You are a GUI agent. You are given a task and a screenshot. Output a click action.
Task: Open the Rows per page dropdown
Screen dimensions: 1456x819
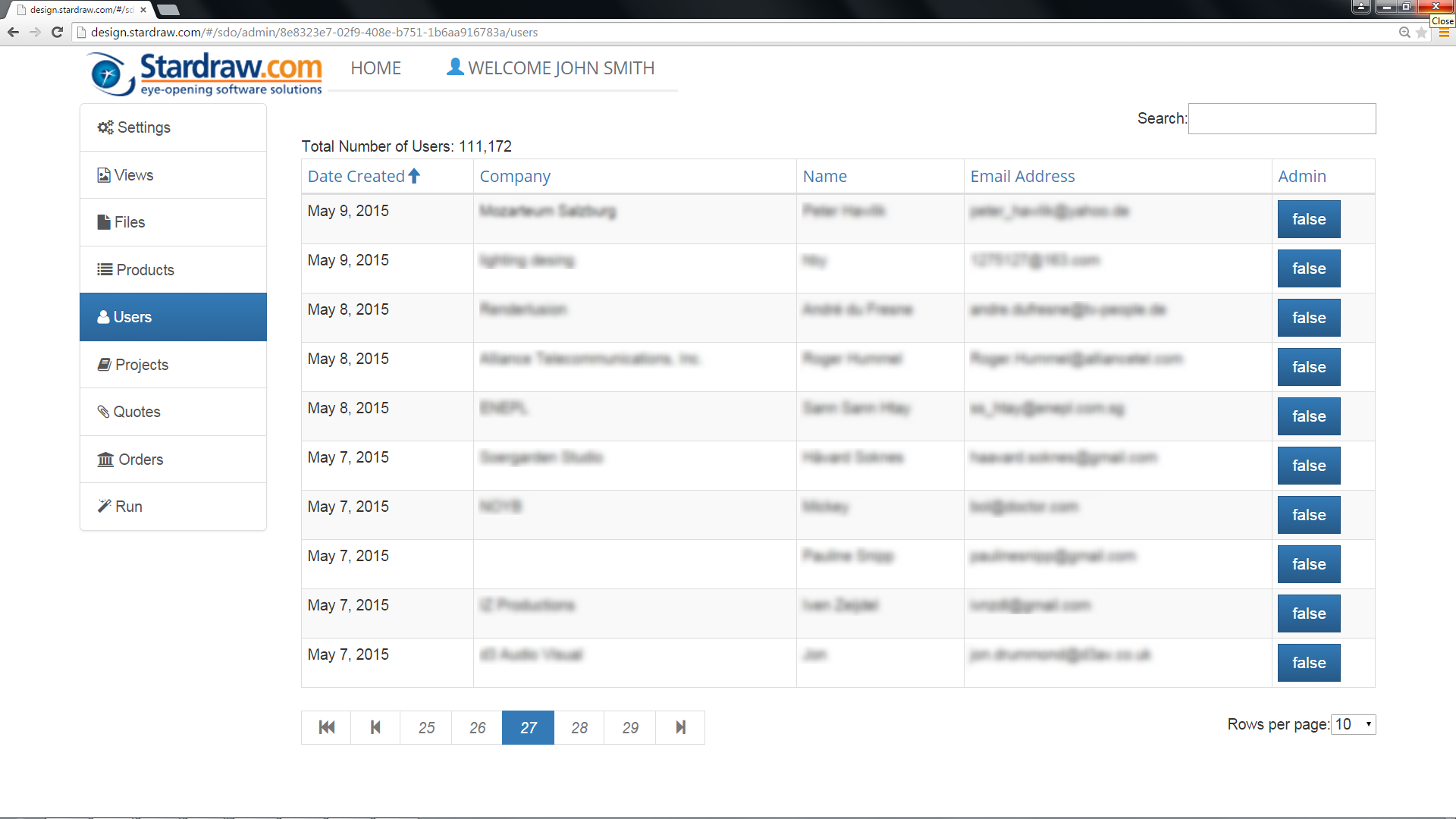coord(1354,724)
